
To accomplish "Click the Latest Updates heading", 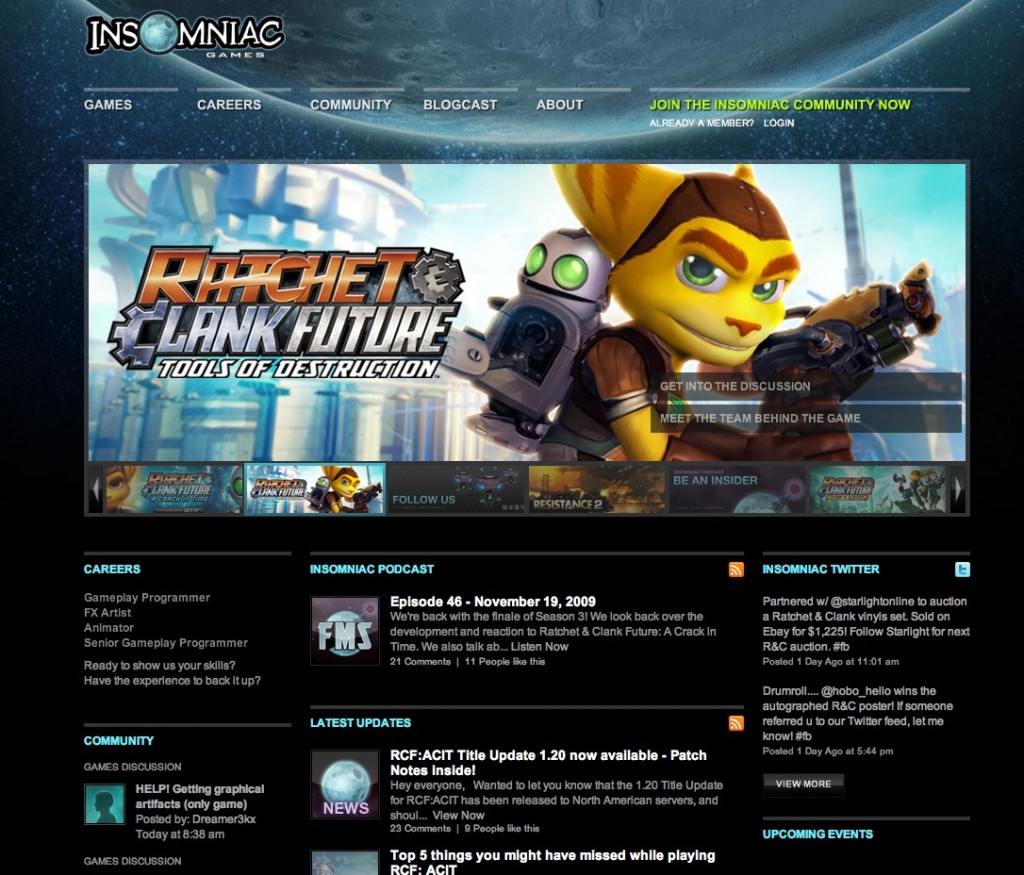I will [360, 723].
